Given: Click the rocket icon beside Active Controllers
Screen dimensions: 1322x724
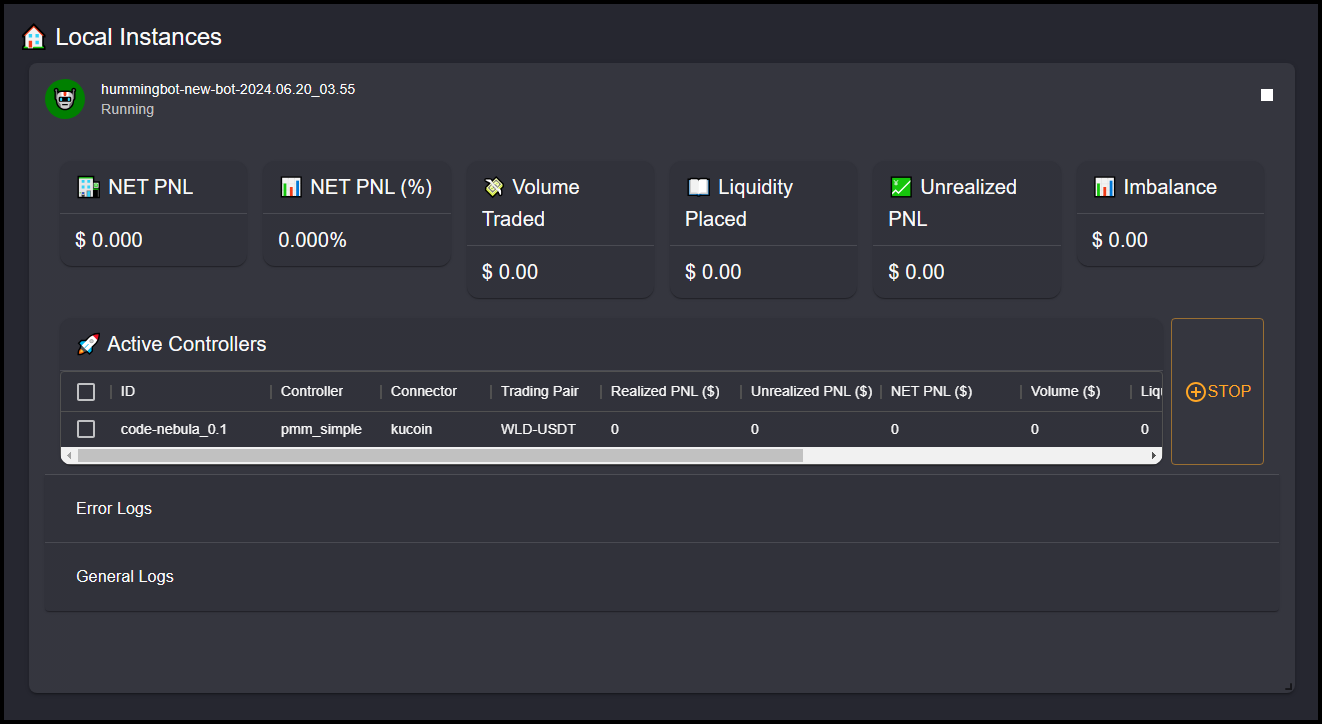Looking at the screenshot, I should pos(88,344).
